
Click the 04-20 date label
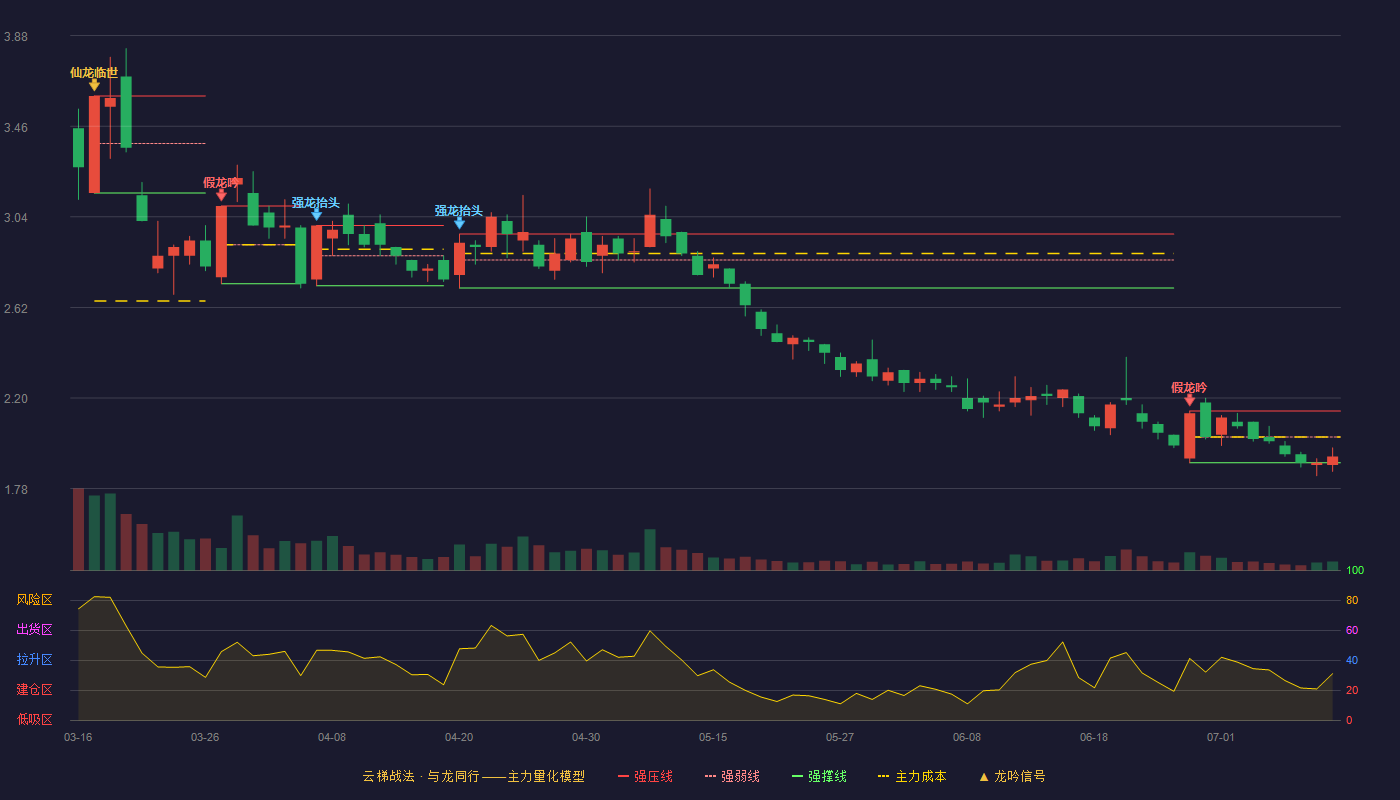coord(459,737)
